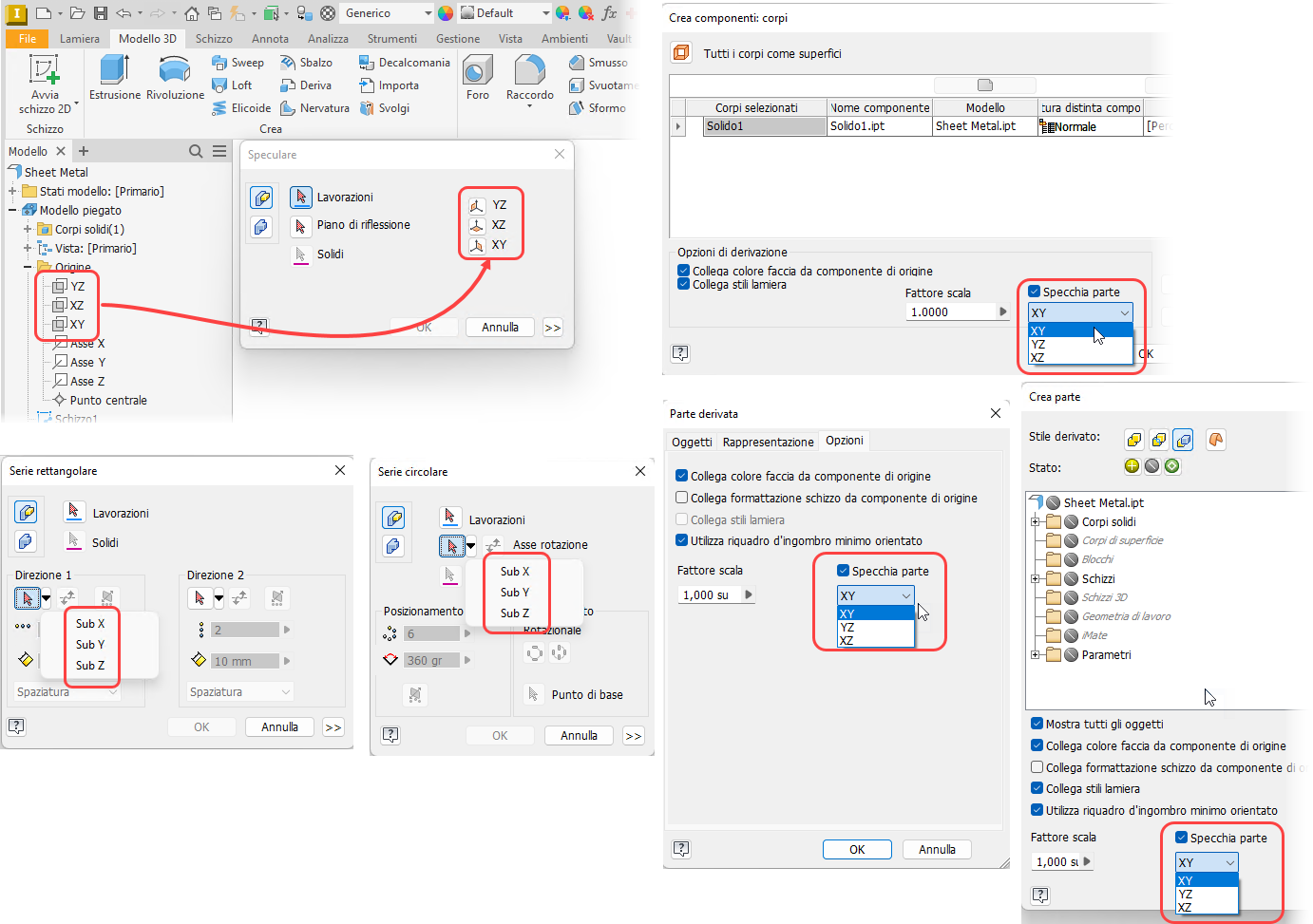Select XY origin plane in Modello browser
Screen dimensions: 1313x924
68,324
